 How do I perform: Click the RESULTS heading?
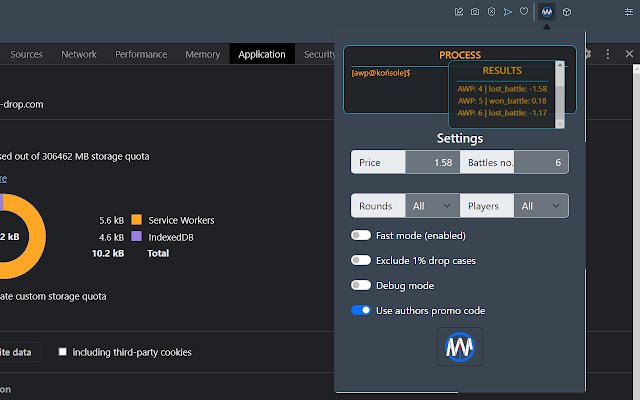(x=502, y=71)
